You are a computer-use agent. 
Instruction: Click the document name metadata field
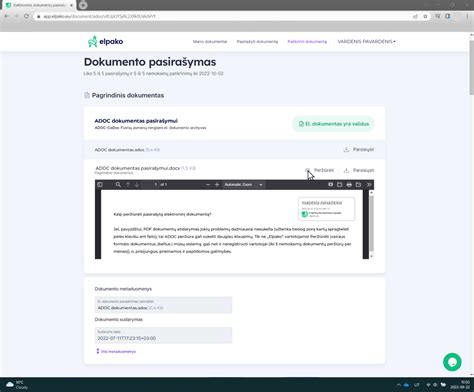[x=163, y=305]
